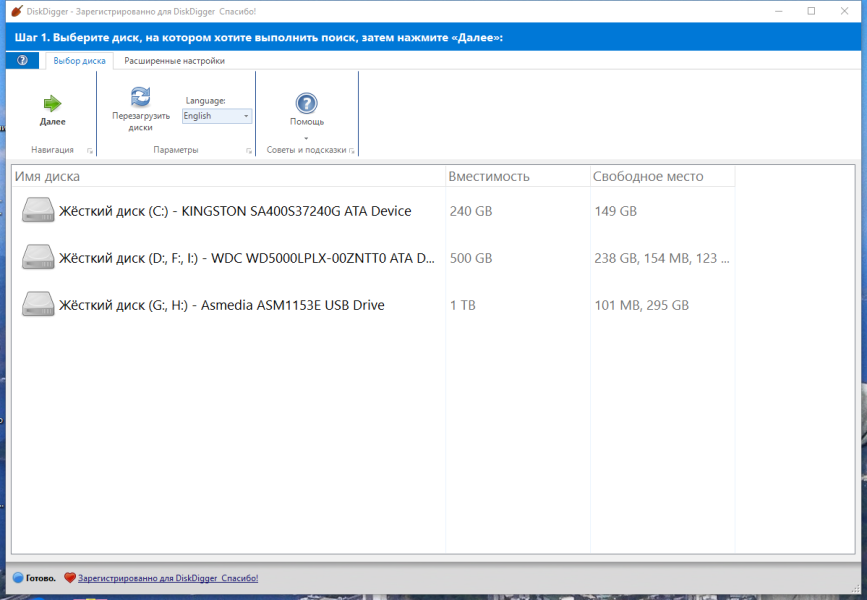Sort by Вместимость column header
Screen dimensions: 867x600
click(518, 176)
